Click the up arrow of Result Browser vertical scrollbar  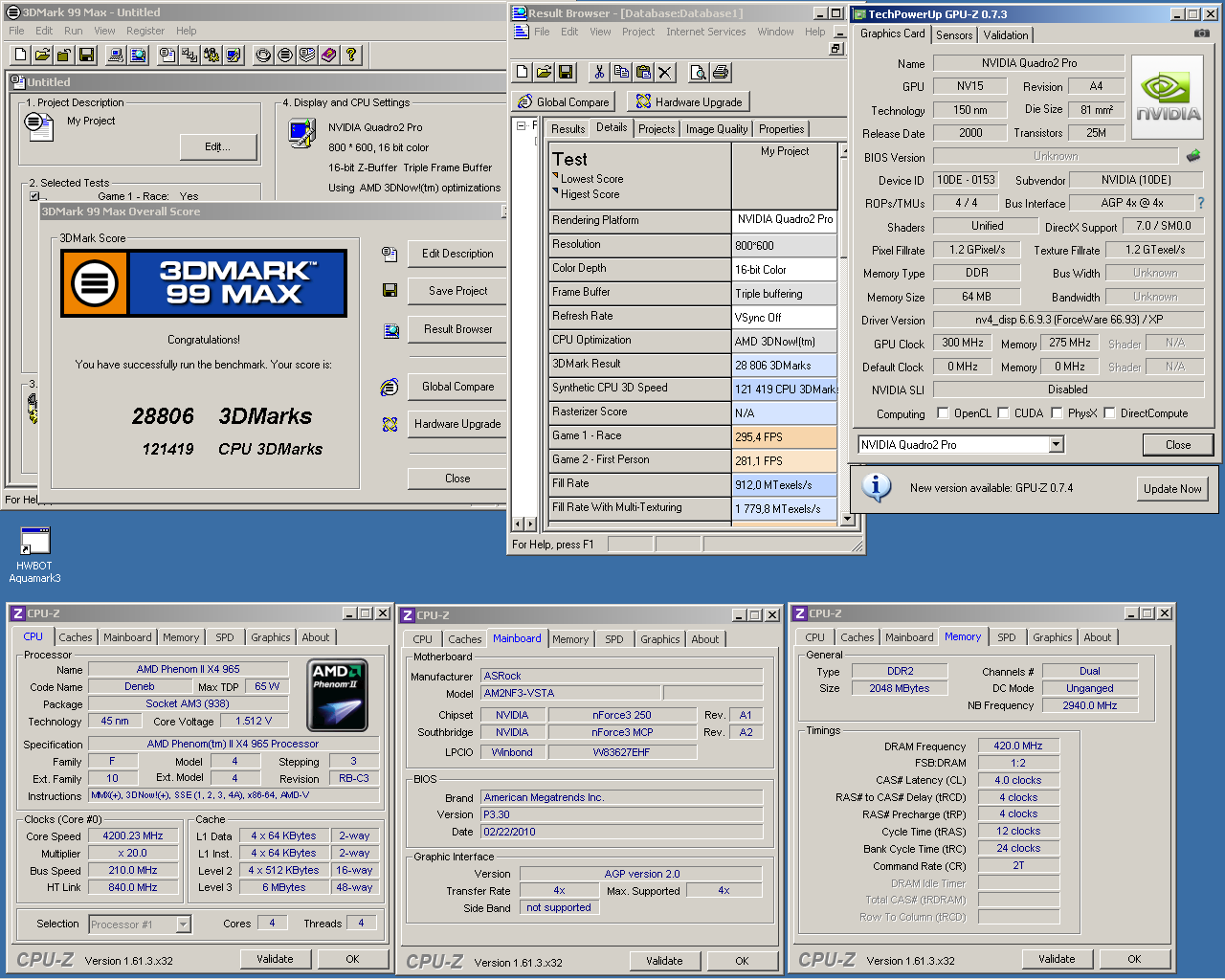point(846,149)
